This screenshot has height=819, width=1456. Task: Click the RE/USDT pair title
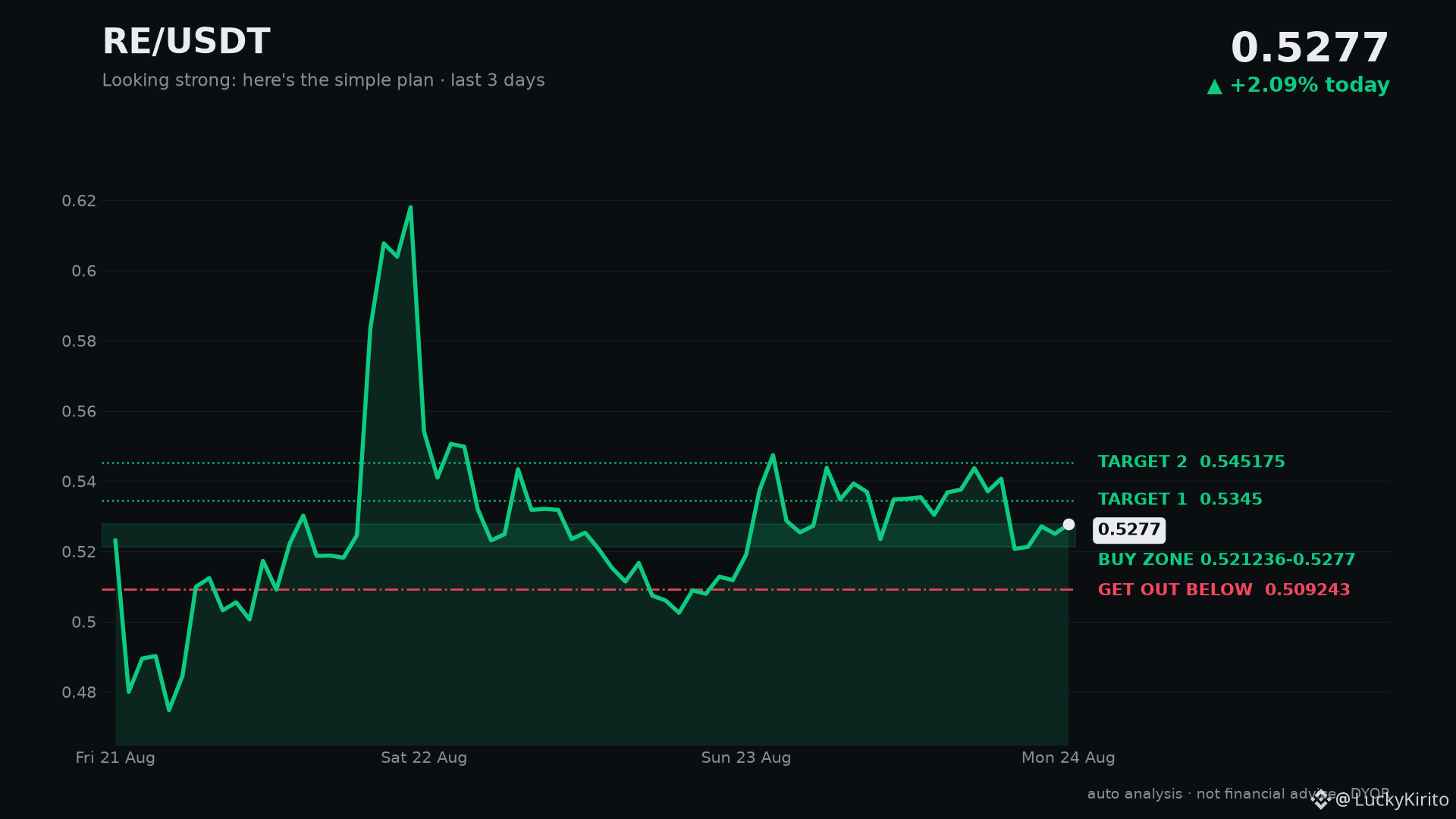[186, 42]
